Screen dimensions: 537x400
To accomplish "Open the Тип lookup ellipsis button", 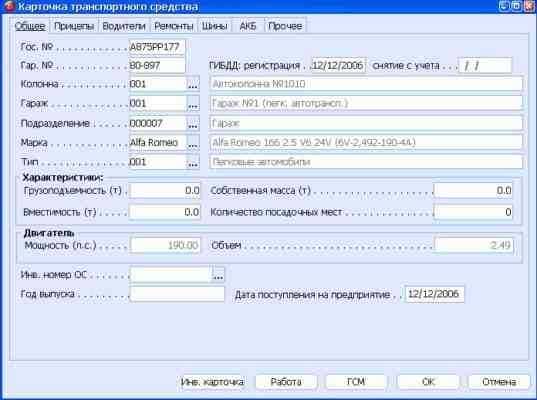I will [x=193, y=162].
